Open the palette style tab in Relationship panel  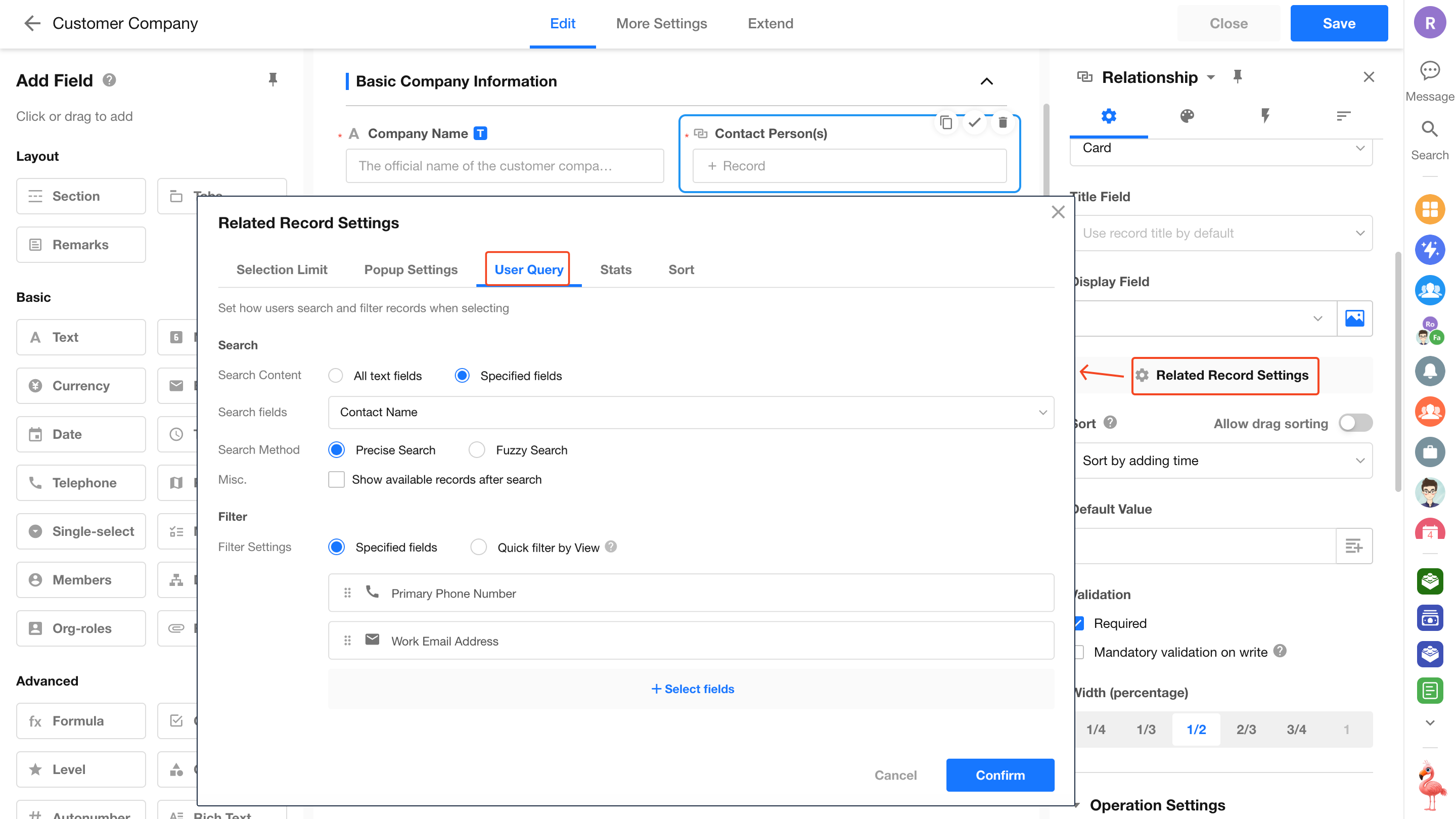pyautogui.click(x=1187, y=116)
